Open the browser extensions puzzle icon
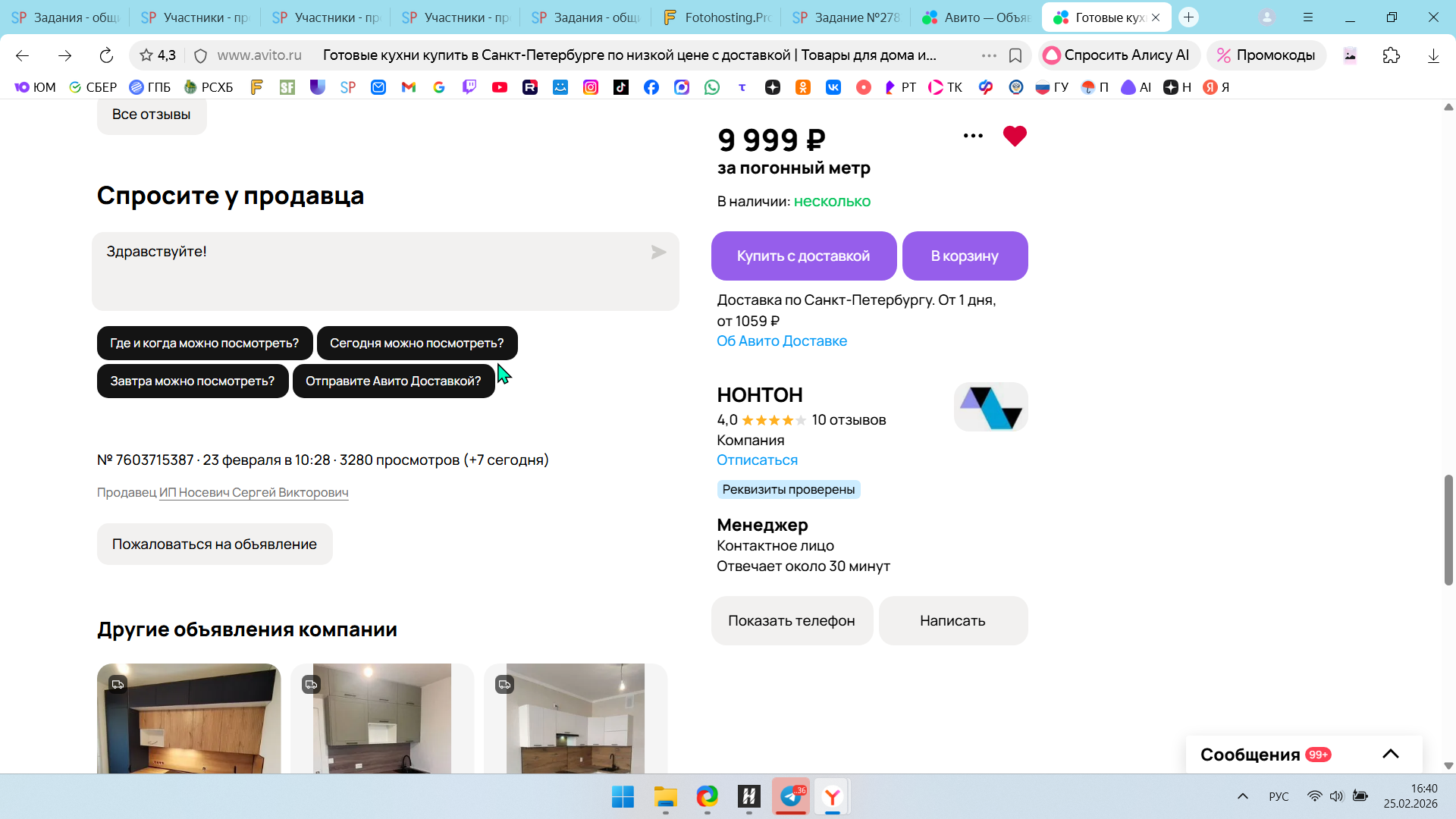The width and height of the screenshot is (1456, 819). (1392, 55)
